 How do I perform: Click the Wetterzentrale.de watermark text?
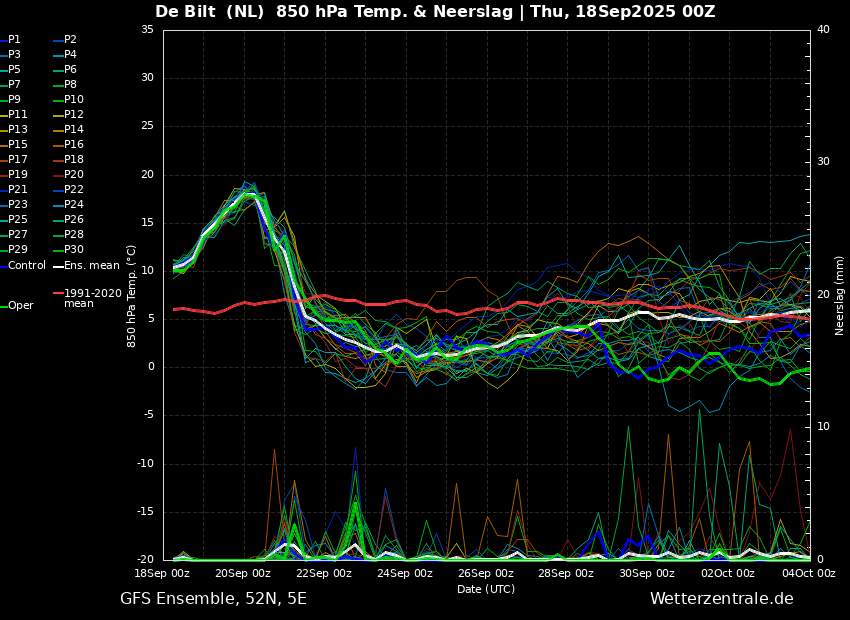(722, 599)
